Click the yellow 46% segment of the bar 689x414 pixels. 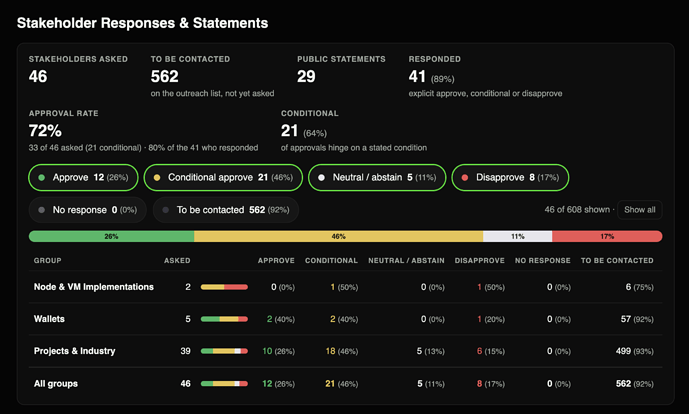click(x=338, y=236)
